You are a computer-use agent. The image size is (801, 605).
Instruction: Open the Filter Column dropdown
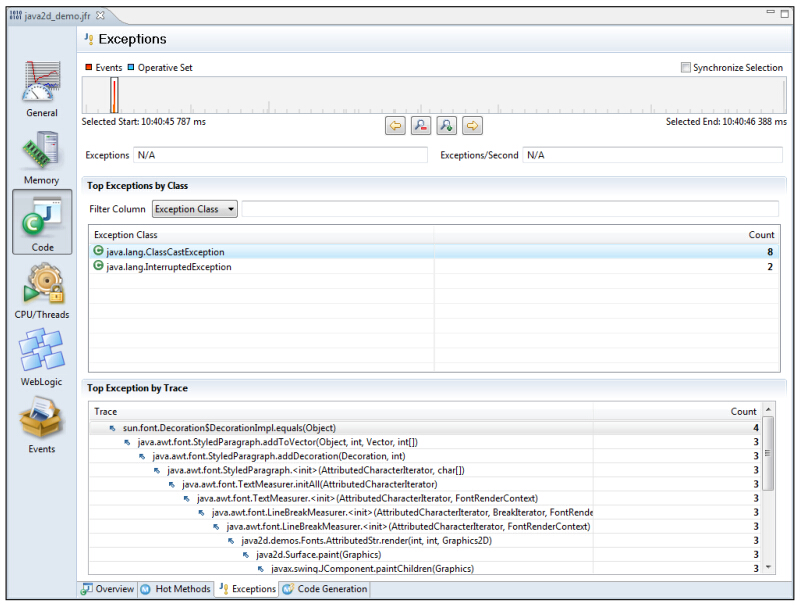(x=195, y=209)
